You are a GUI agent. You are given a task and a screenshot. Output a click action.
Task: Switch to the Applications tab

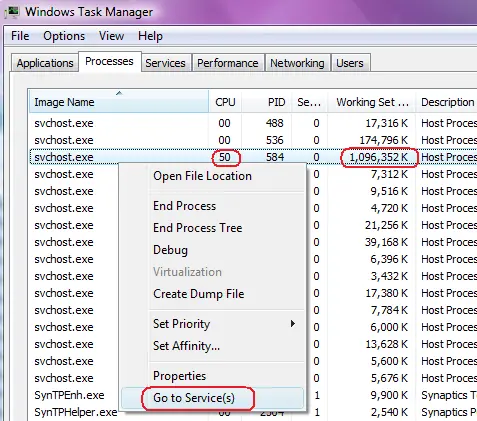(x=45, y=63)
